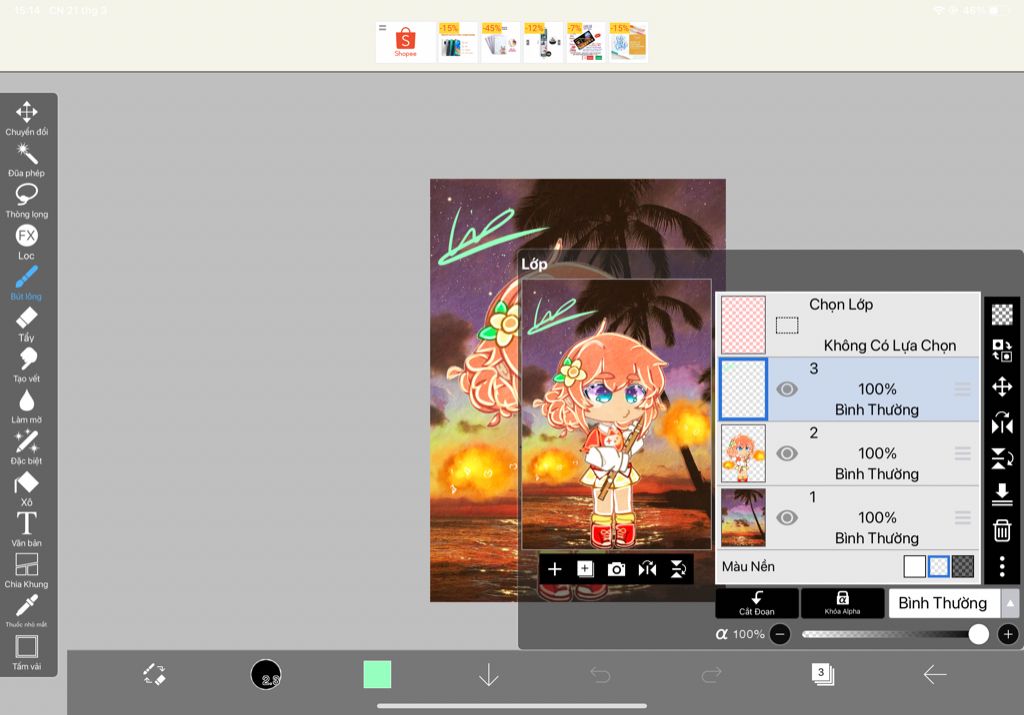Open the Chọn Lớp selection layer row
Screen dimensions: 1024x715
[848, 325]
